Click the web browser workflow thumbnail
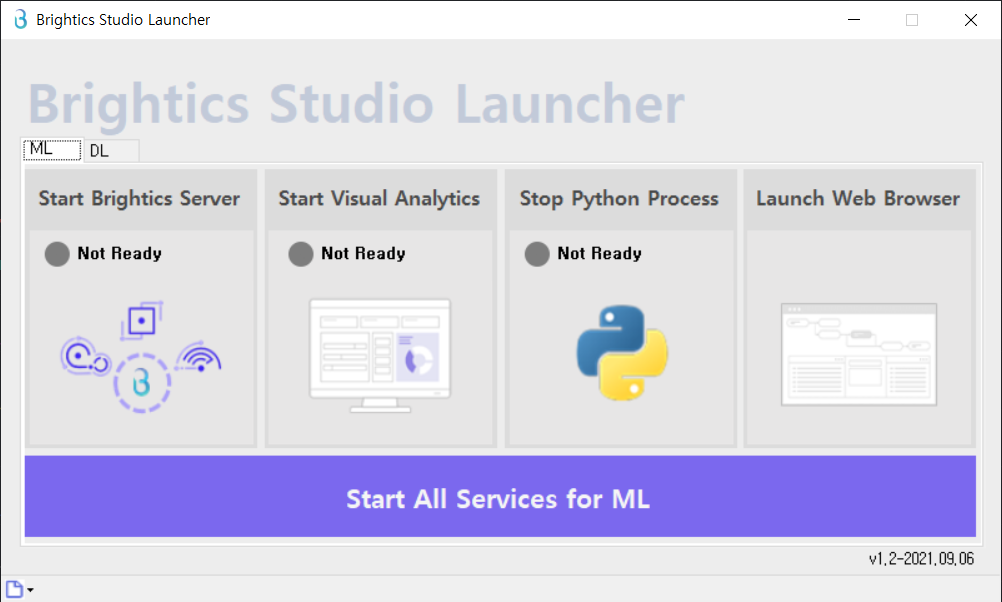This screenshot has height=602, width=1002. [859, 355]
